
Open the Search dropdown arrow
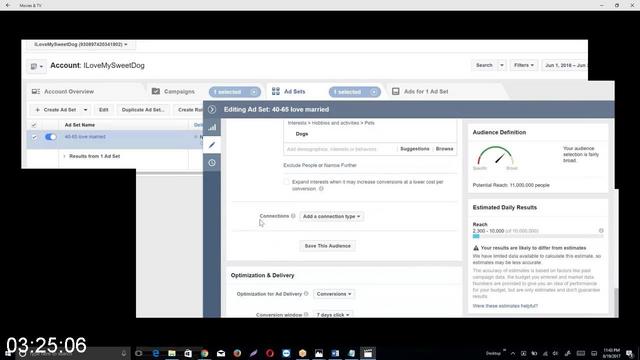click(x=502, y=65)
